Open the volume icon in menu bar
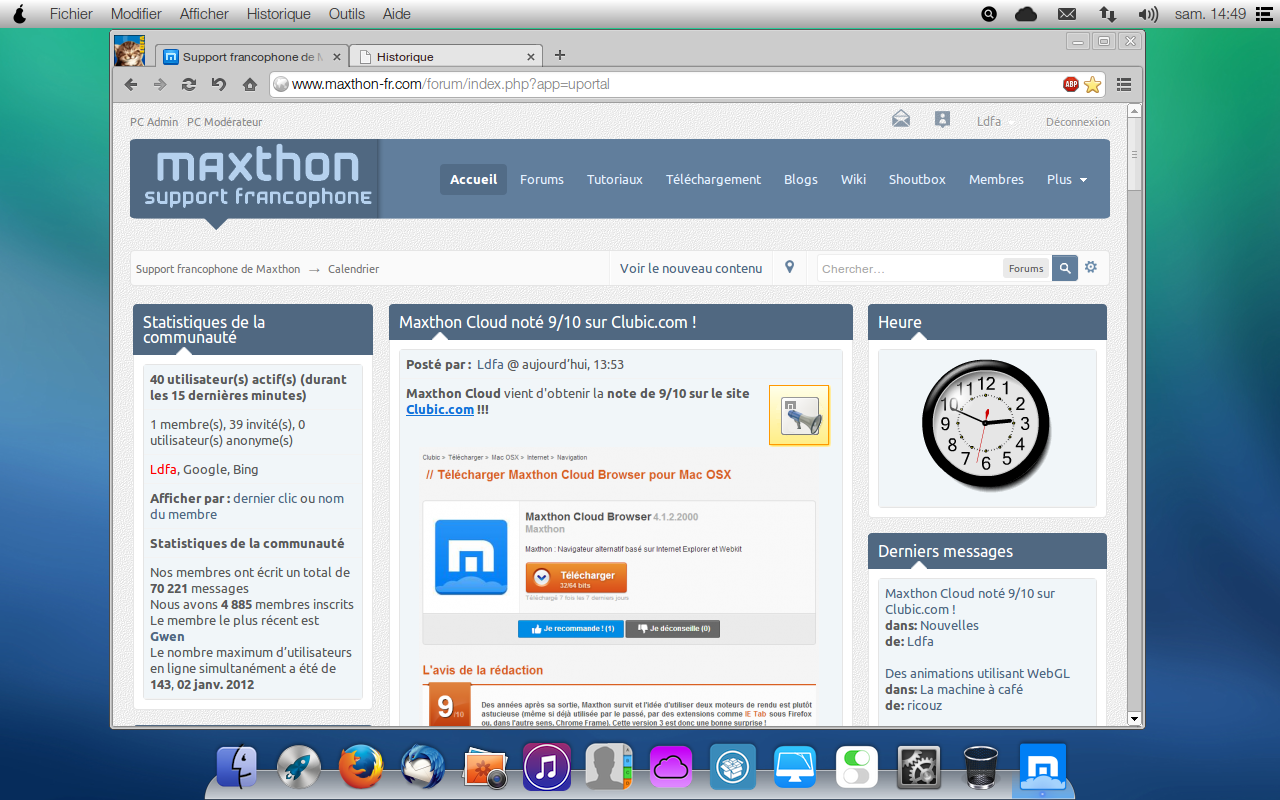This screenshot has height=800, width=1280. pos(1148,14)
